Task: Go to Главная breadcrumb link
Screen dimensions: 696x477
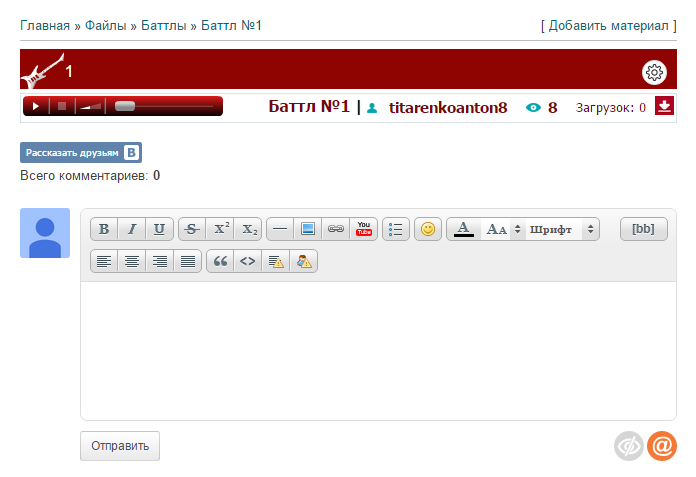Action: pyautogui.click(x=45, y=26)
